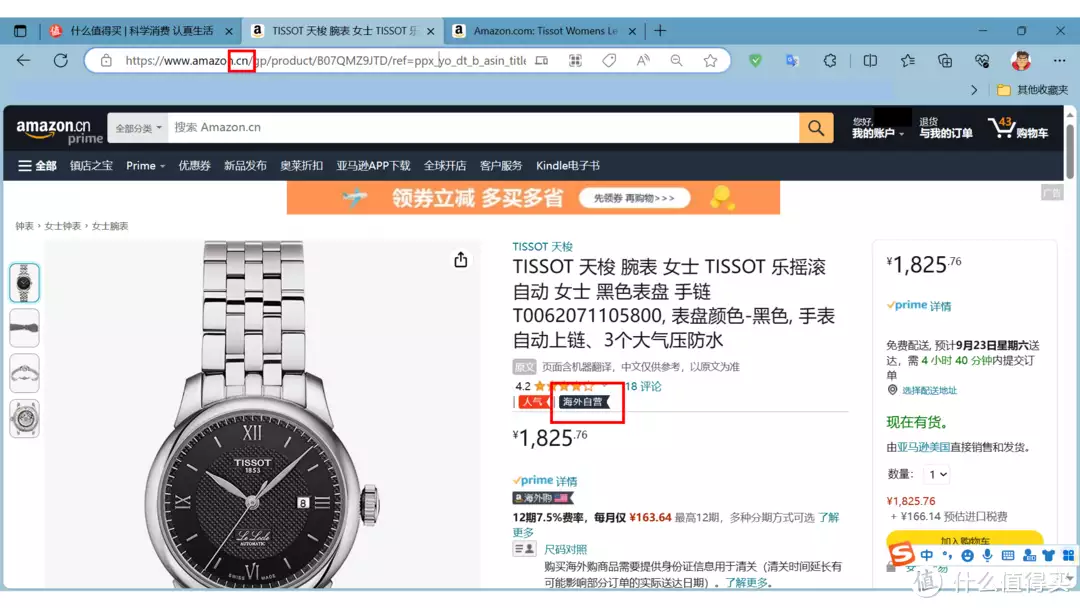Screen dimensions: 1080x608
Task: Open the 数量 quantity dropdown
Action: (937, 474)
